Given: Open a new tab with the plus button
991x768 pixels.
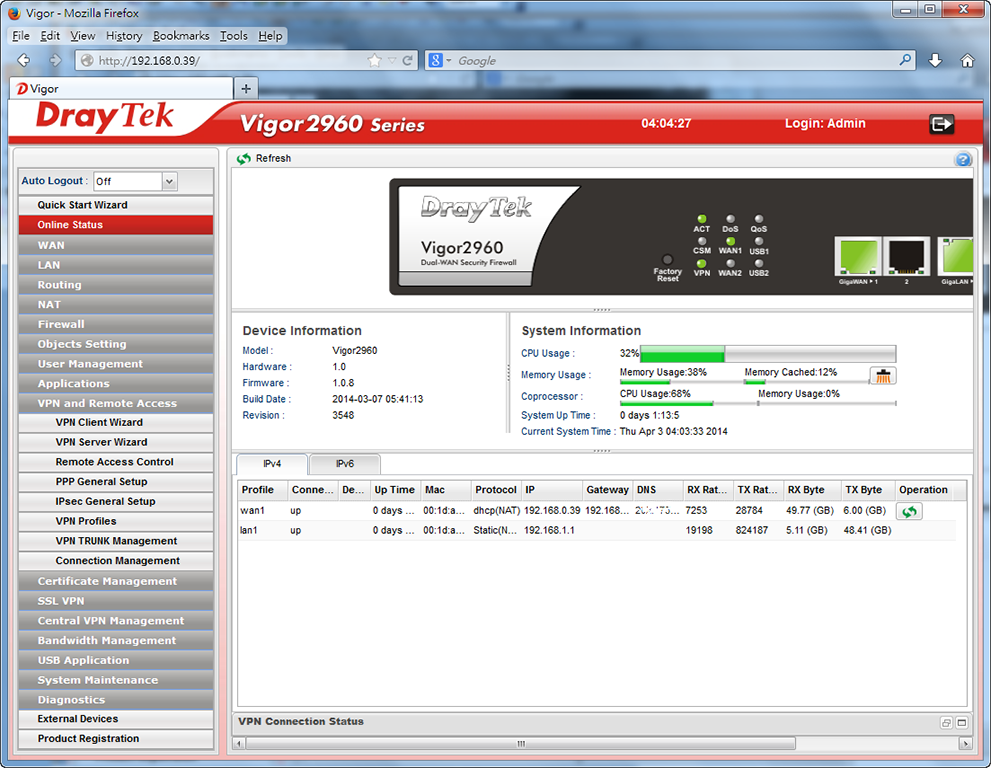Looking at the screenshot, I should click(x=246, y=88).
